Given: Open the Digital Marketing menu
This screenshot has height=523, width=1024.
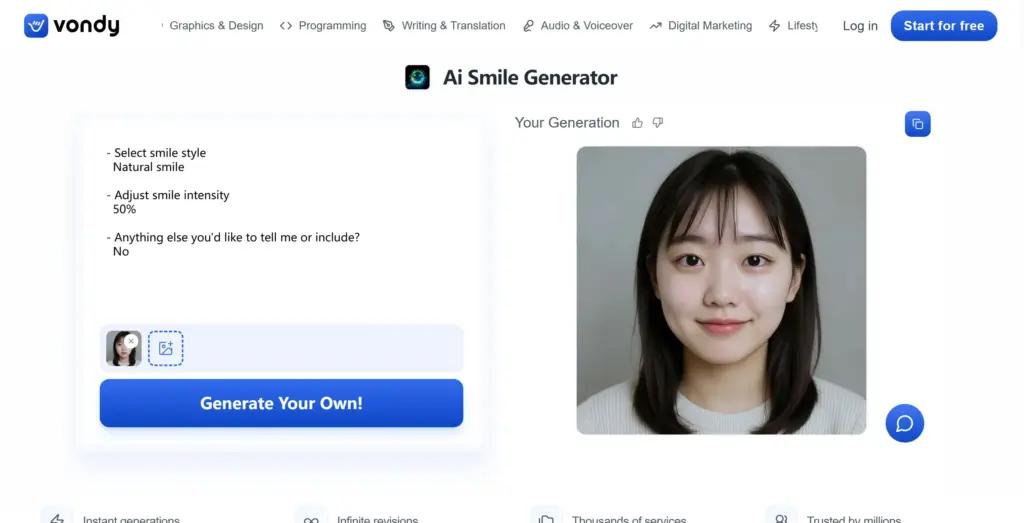Looking at the screenshot, I should click(x=710, y=25).
